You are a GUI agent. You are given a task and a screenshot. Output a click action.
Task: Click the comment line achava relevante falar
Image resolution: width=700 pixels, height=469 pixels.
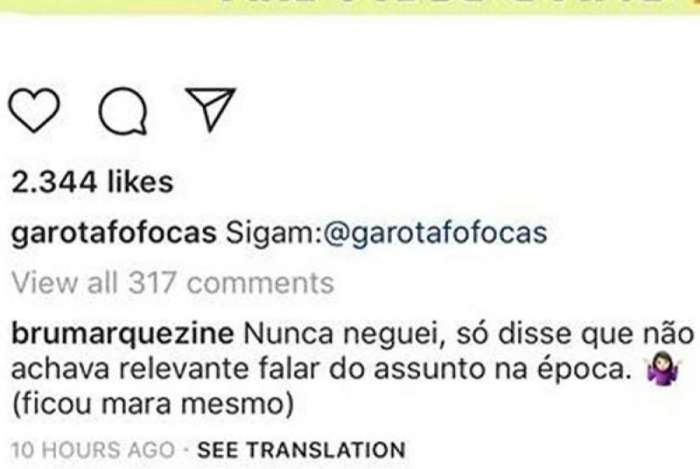(321, 369)
